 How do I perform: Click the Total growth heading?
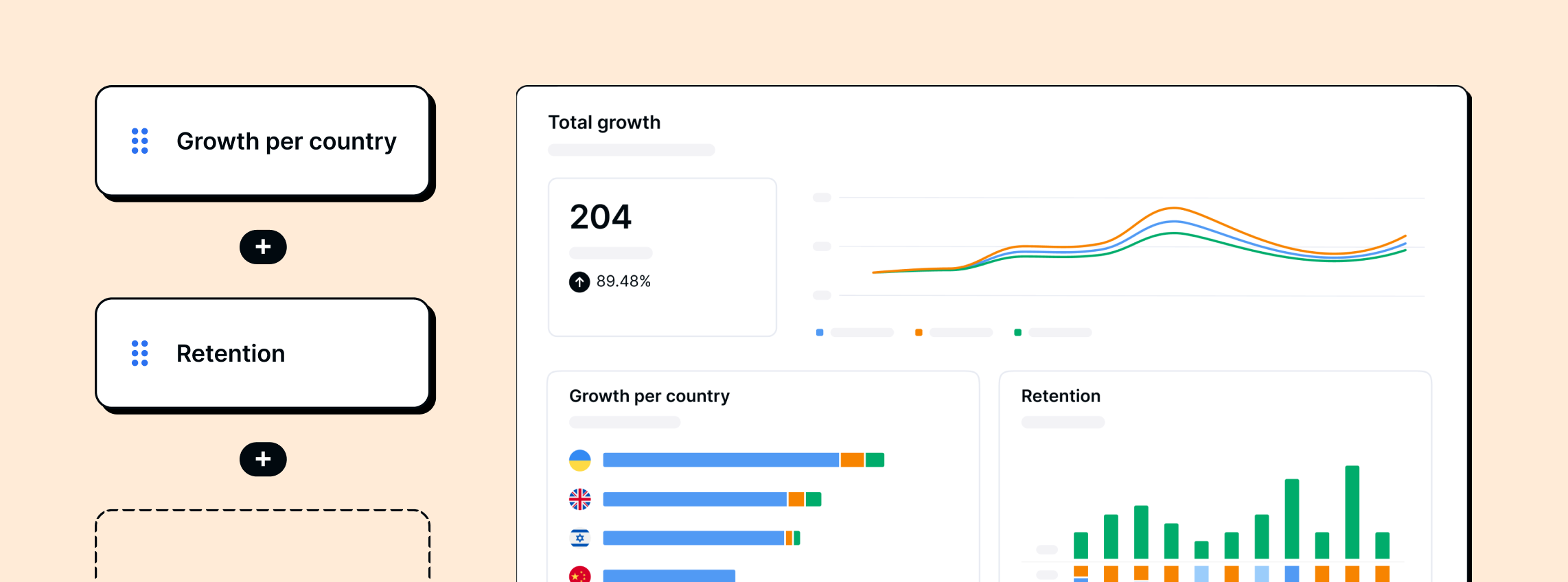coord(604,122)
